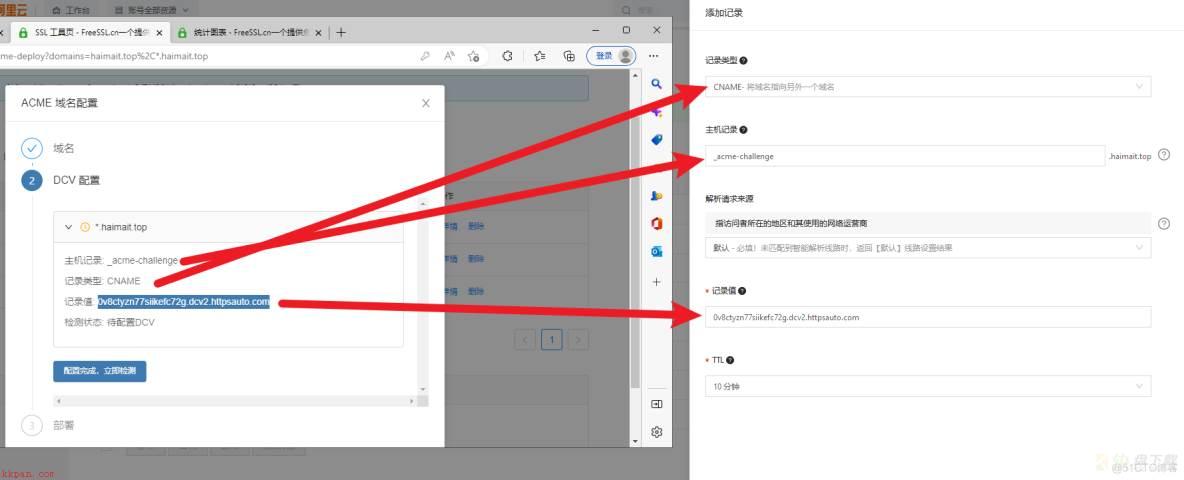This screenshot has height=480, width=1184.
Task: Open Read aloud icon in address bar
Action: (449, 56)
